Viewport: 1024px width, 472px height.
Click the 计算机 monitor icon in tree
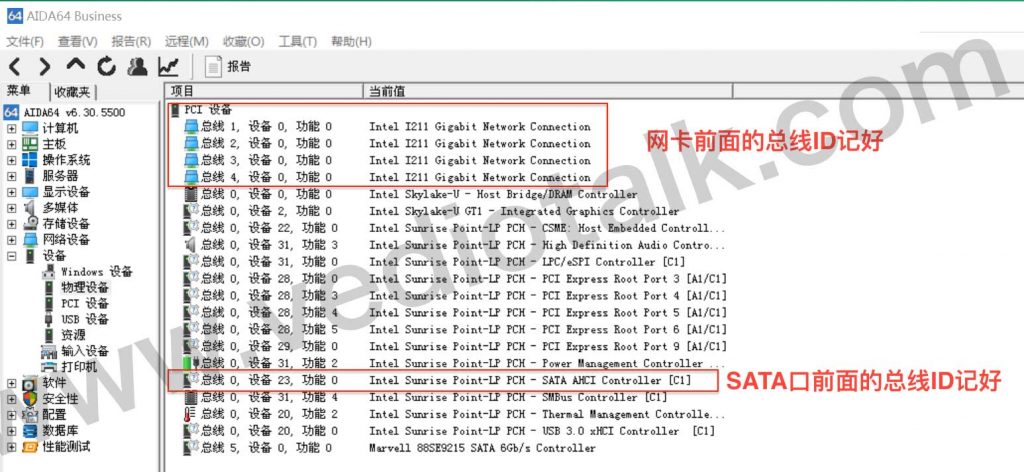[30, 129]
